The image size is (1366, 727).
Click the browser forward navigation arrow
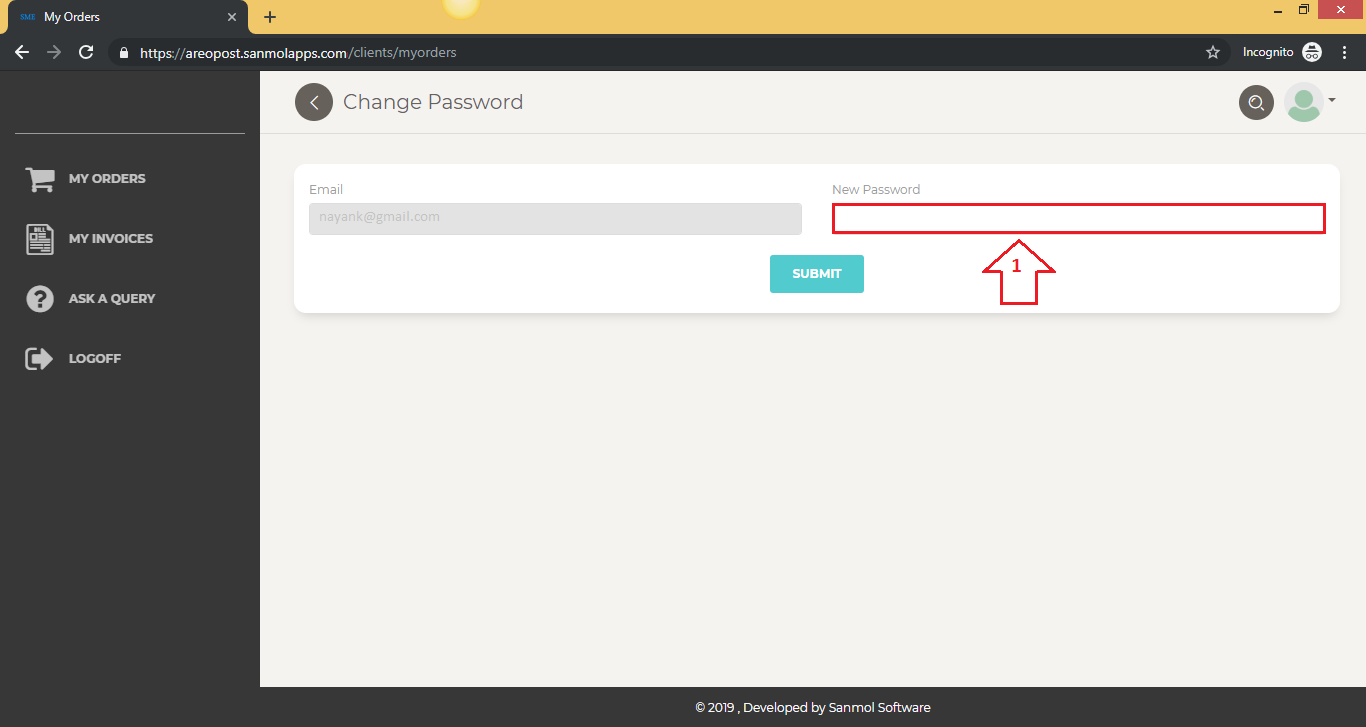[54, 52]
